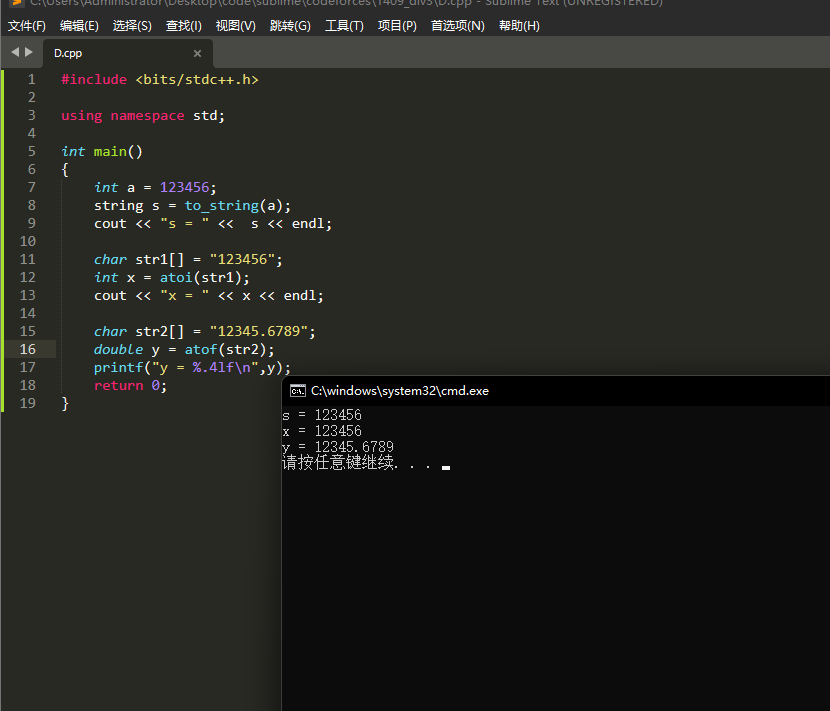This screenshot has width=830, height=711.
Task: Open the 跳转(G) menu
Action: [290, 25]
